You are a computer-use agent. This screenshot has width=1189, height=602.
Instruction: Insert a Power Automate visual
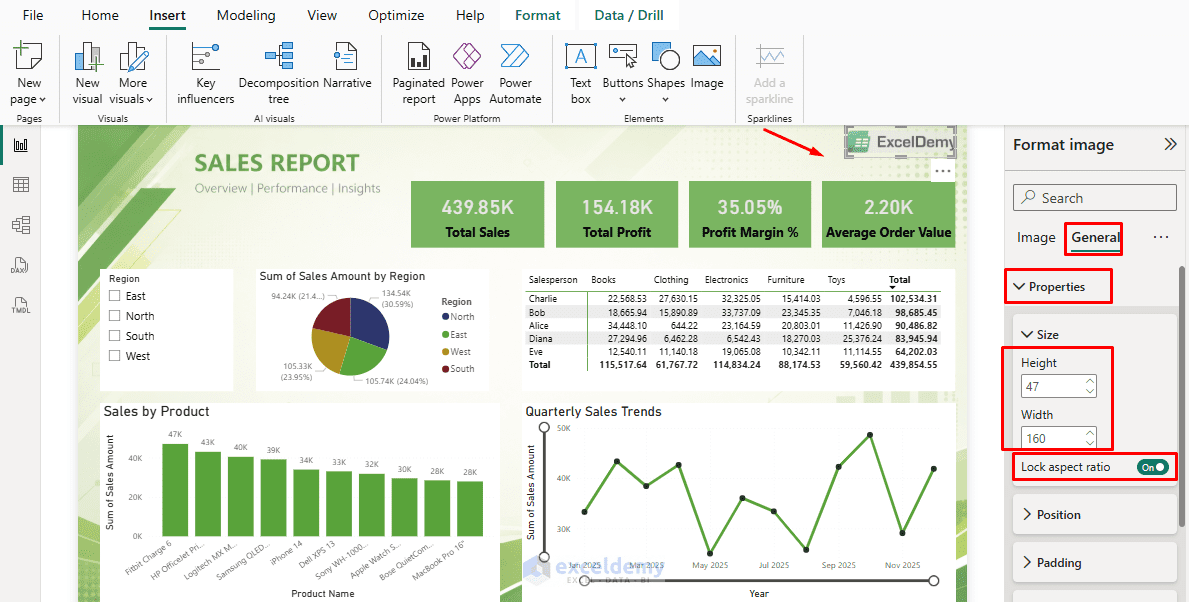pos(515,74)
